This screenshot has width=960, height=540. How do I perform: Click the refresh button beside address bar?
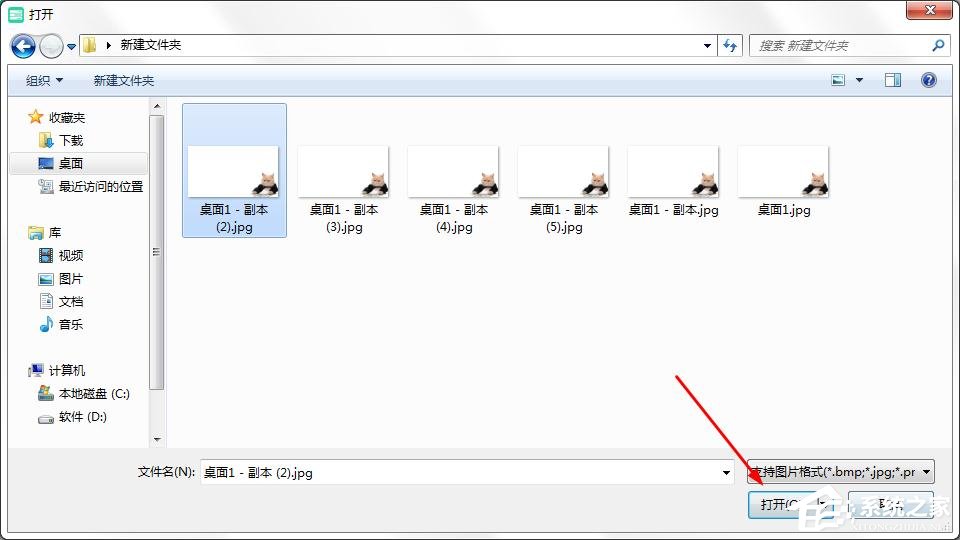point(730,46)
